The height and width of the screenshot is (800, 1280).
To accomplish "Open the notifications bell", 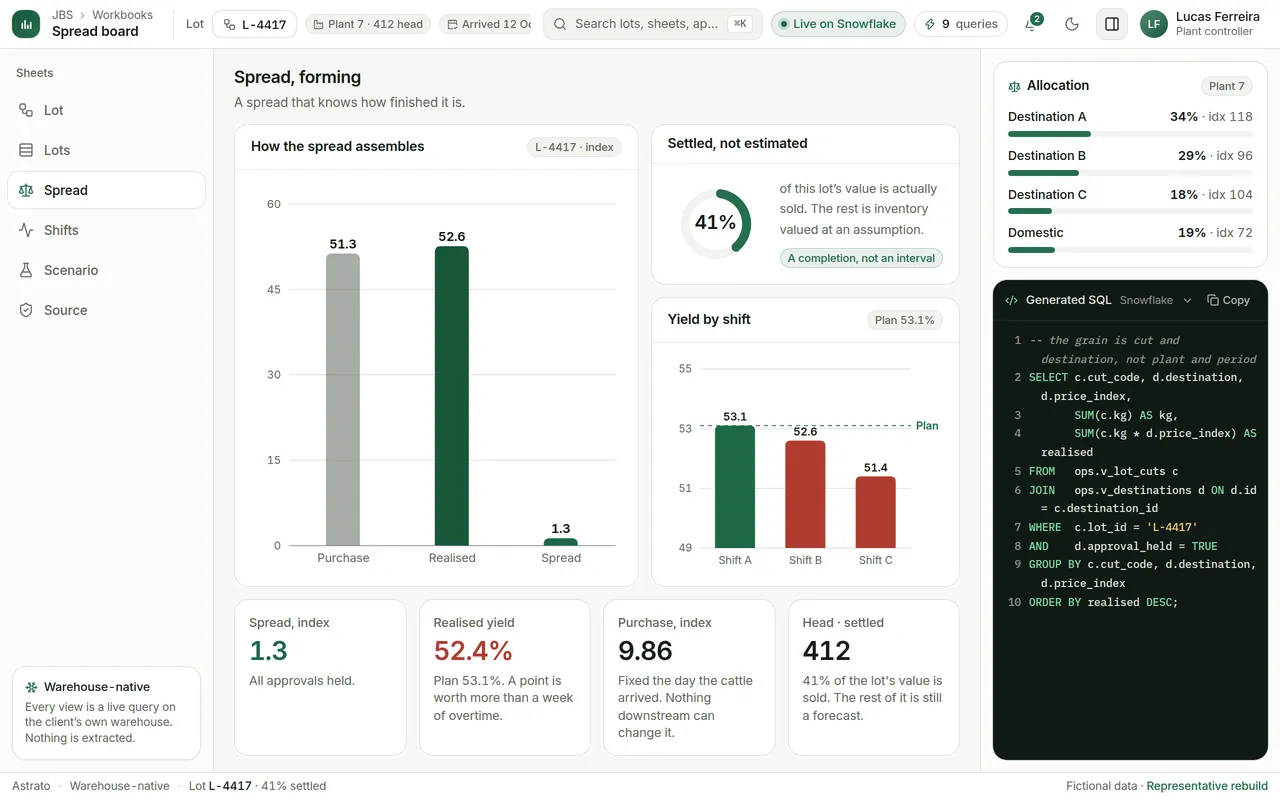I will tap(1031, 24).
